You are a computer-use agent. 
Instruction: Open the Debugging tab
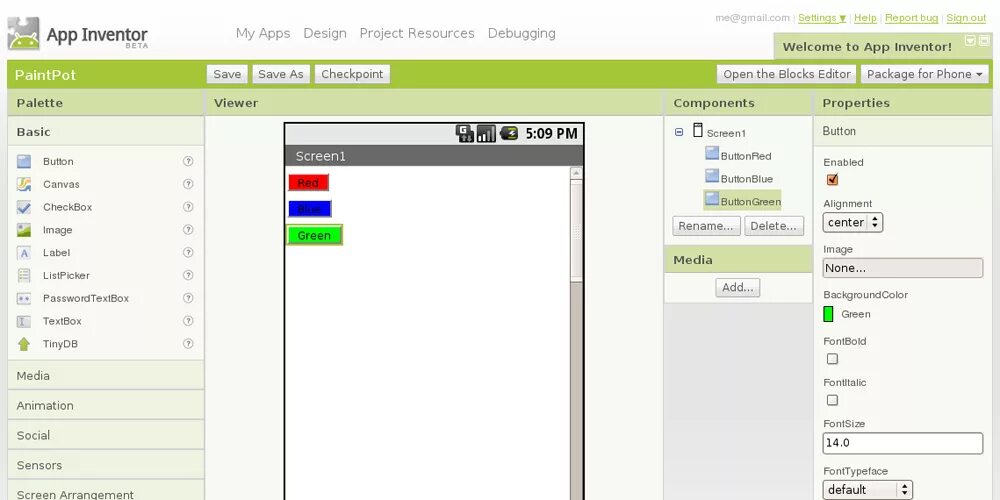tap(522, 33)
